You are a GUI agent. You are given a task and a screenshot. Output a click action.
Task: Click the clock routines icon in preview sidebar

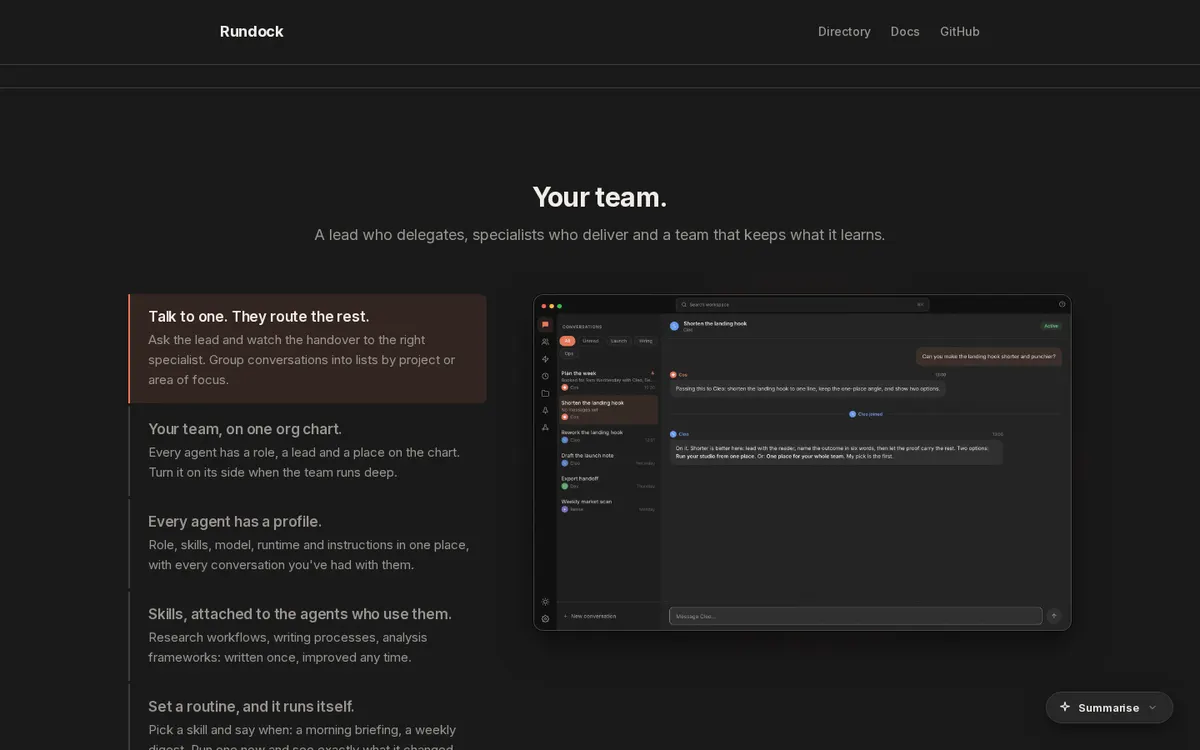pyautogui.click(x=545, y=376)
